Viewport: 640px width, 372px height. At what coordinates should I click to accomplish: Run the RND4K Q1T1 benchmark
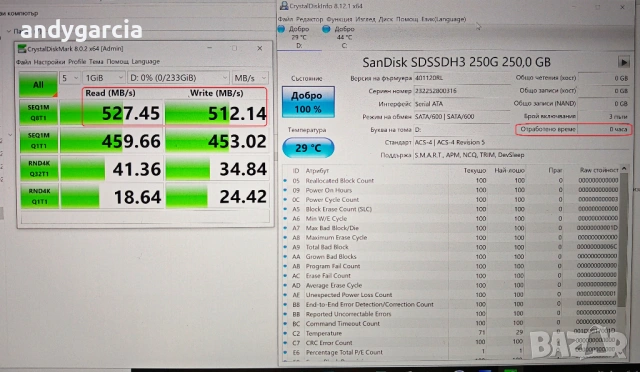(x=39, y=196)
